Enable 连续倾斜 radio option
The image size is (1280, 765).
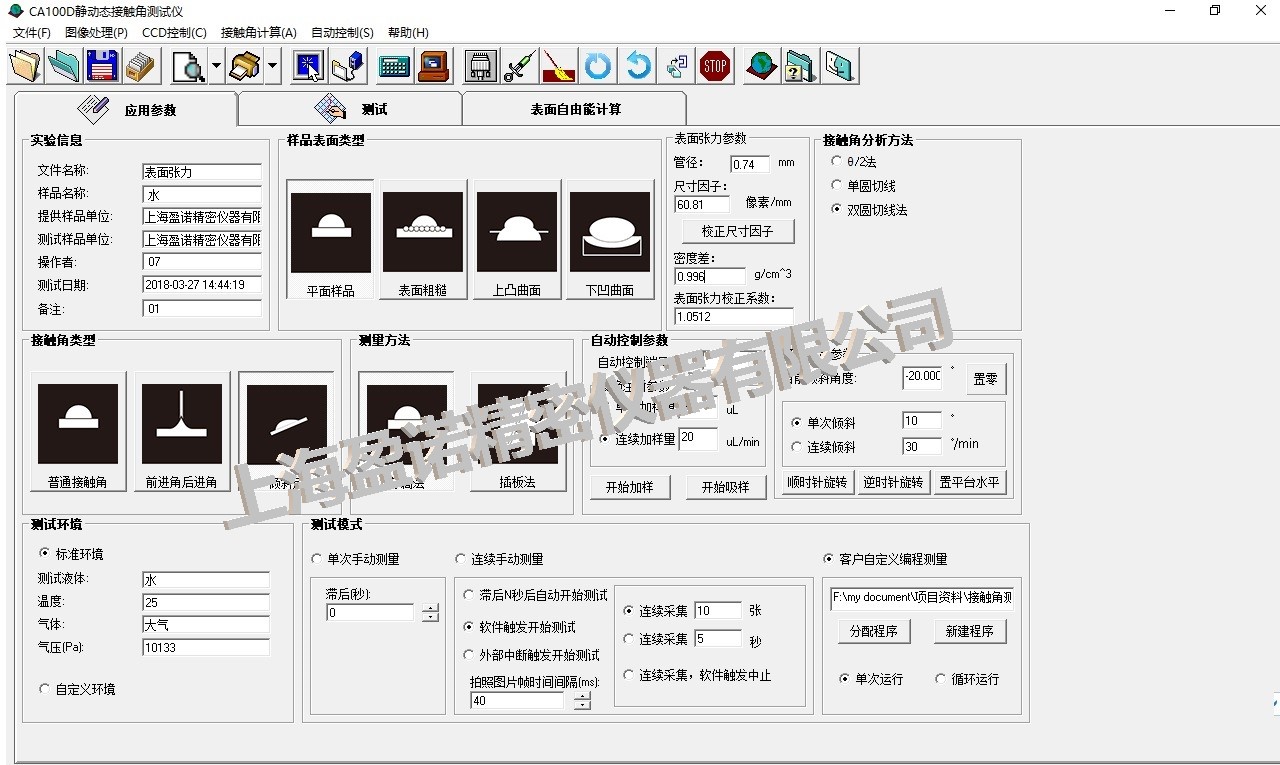(797, 447)
